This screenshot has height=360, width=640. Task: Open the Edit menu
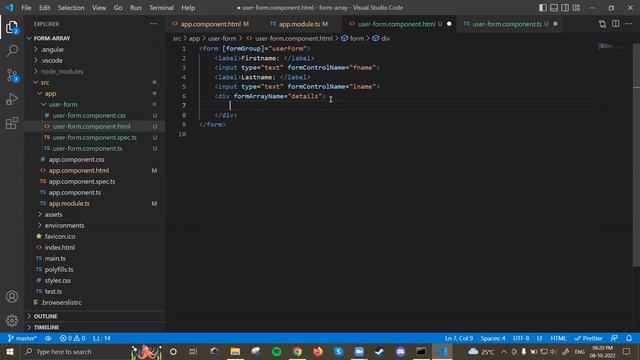tap(44, 8)
